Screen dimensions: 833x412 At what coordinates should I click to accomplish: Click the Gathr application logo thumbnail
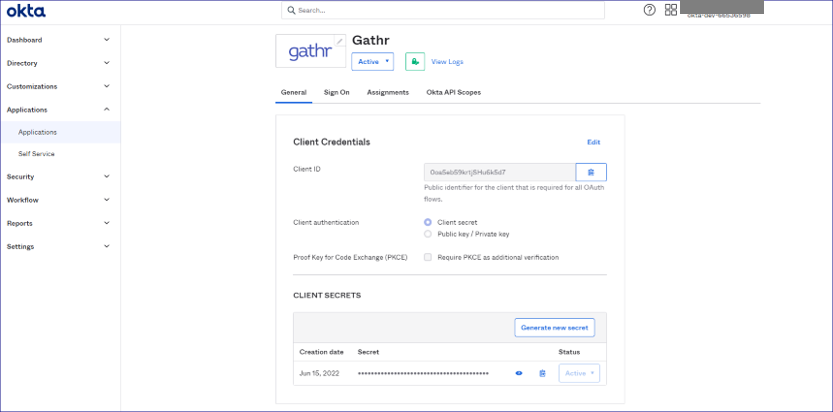309,52
